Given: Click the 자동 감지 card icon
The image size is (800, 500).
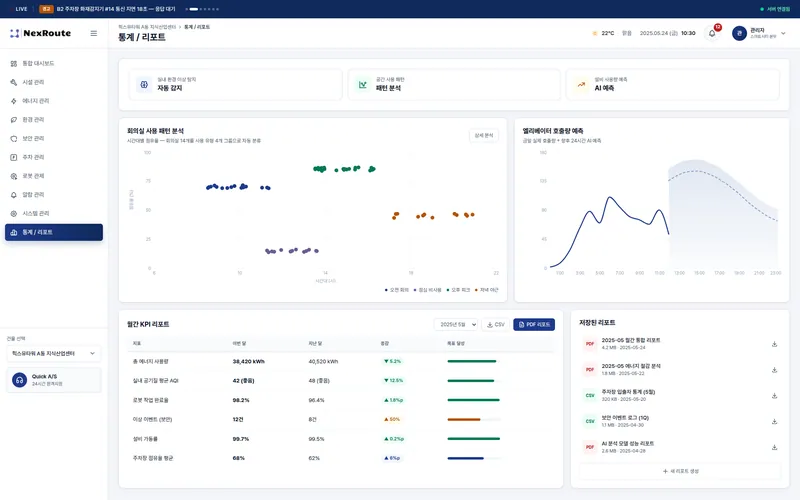Looking at the screenshot, I should point(144,85).
